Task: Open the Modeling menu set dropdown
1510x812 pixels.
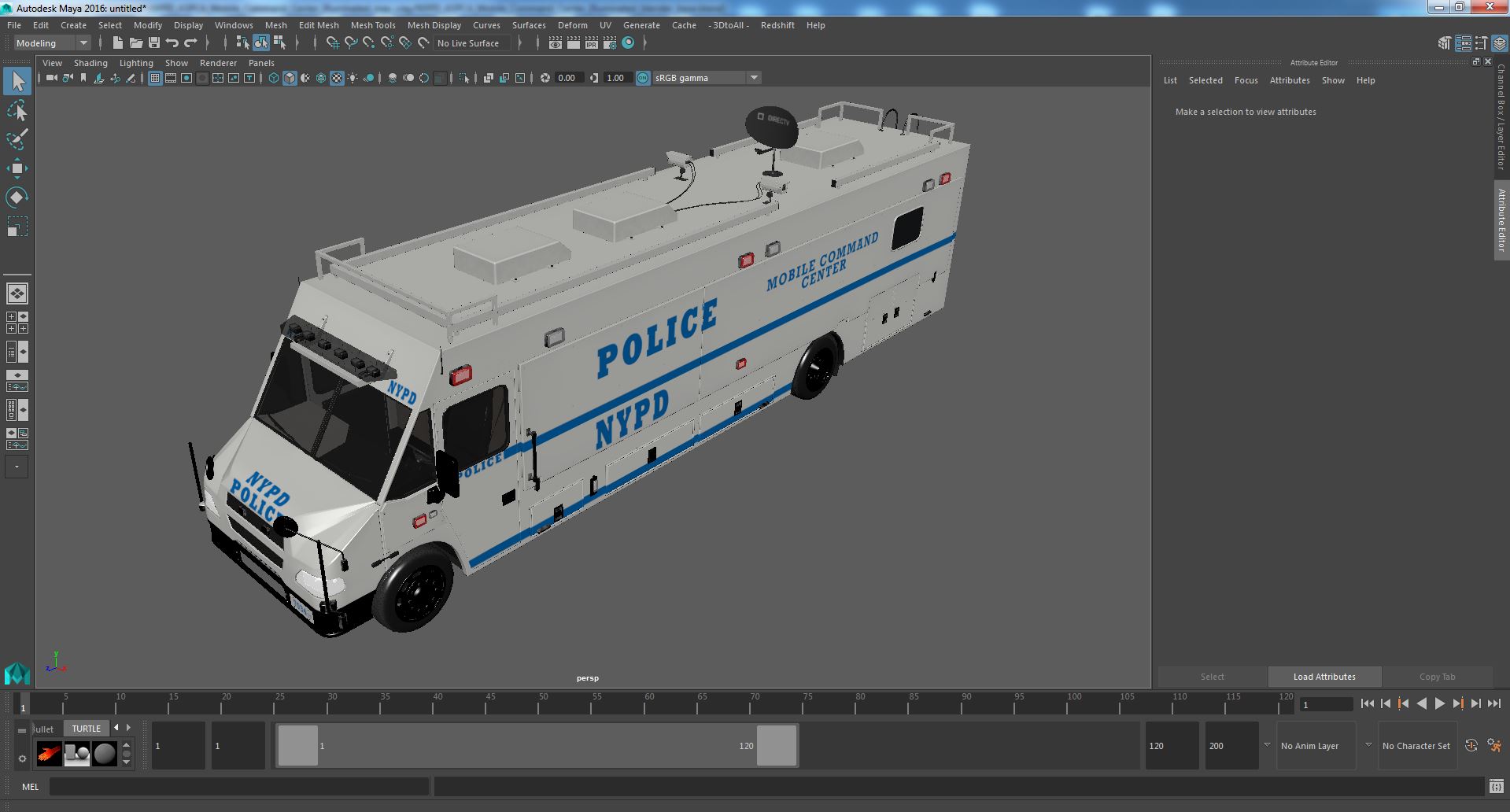Action: tap(52, 43)
